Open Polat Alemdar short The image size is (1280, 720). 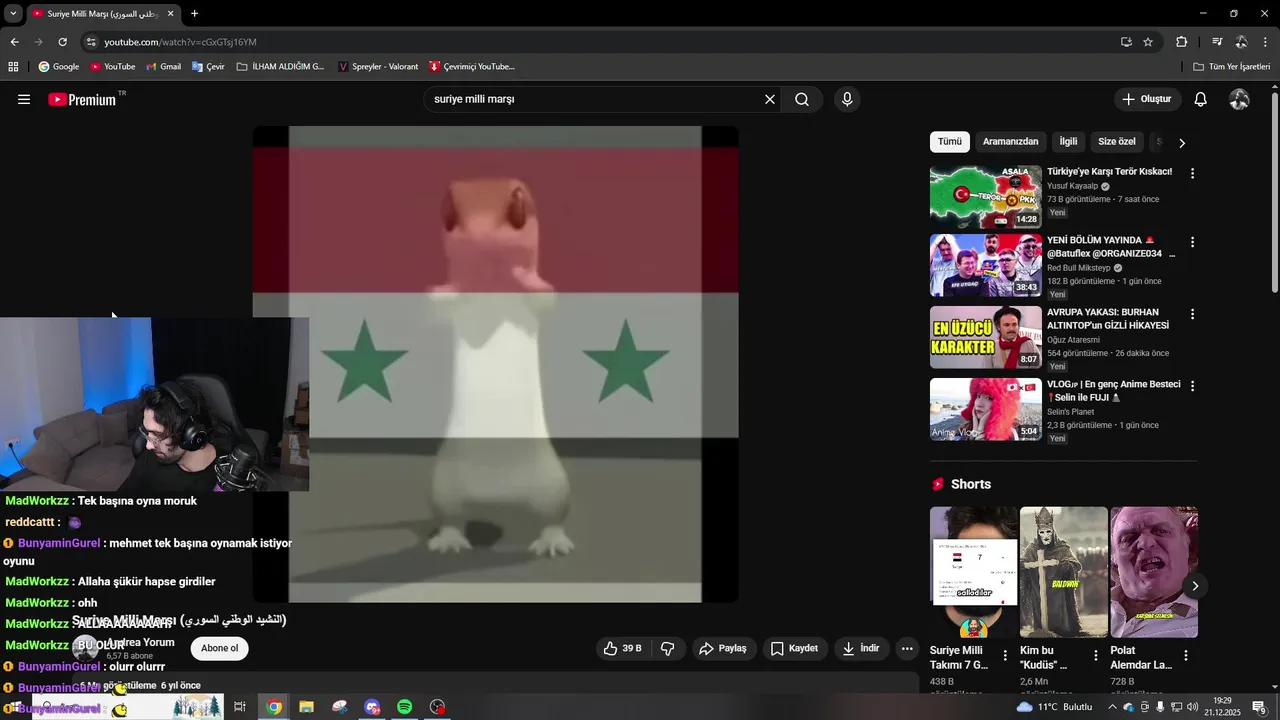coord(1154,572)
